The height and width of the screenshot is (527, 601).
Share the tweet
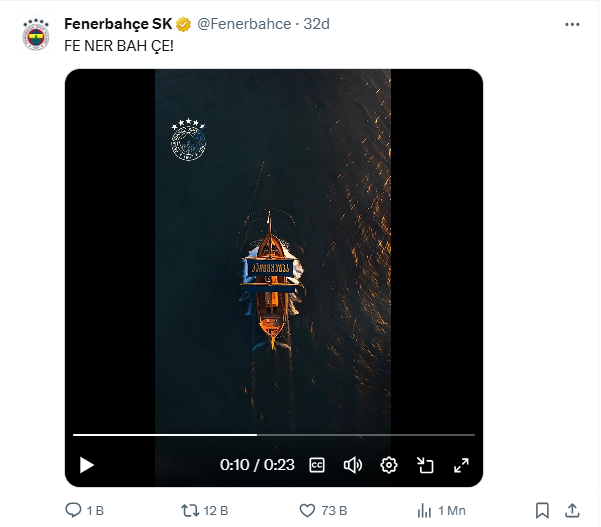573,510
